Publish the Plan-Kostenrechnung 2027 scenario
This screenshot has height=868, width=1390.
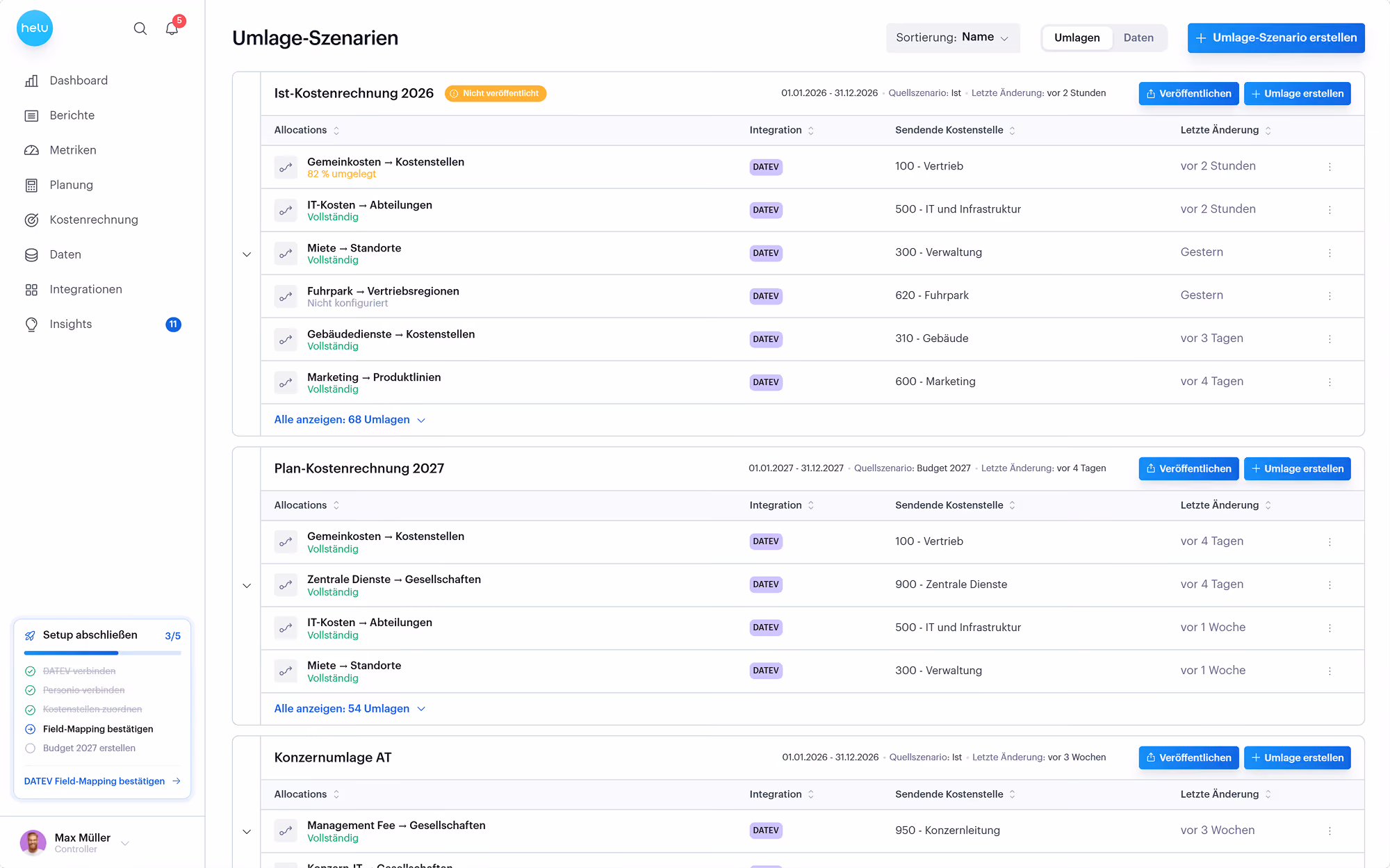[x=1188, y=468]
